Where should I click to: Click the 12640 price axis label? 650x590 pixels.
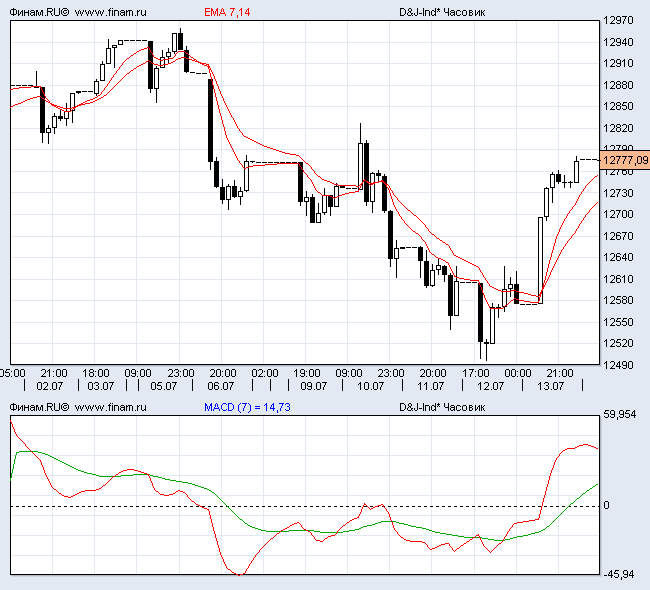tap(618, 257)
